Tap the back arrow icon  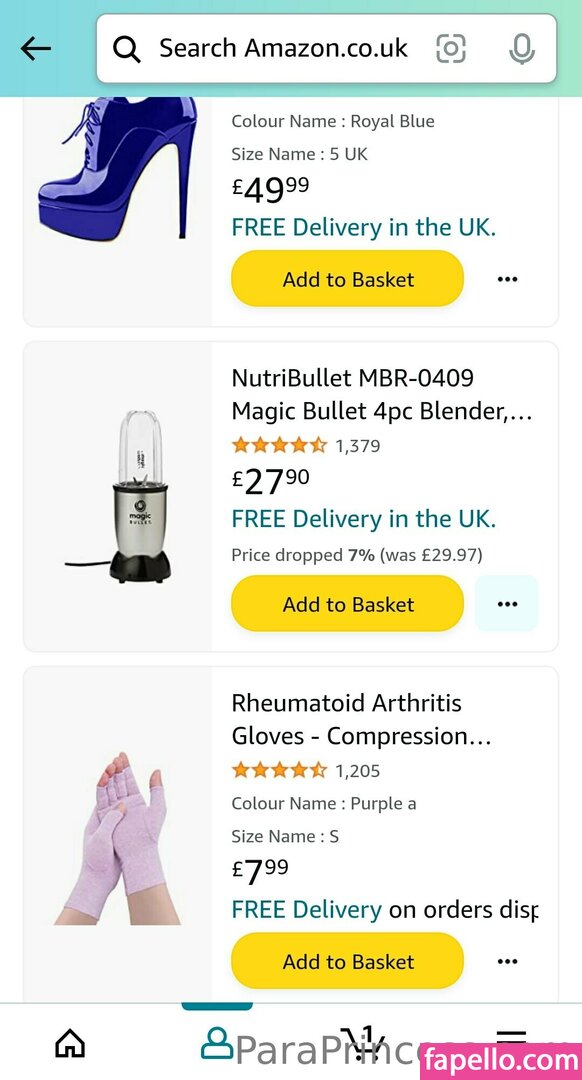pos(36,48)
